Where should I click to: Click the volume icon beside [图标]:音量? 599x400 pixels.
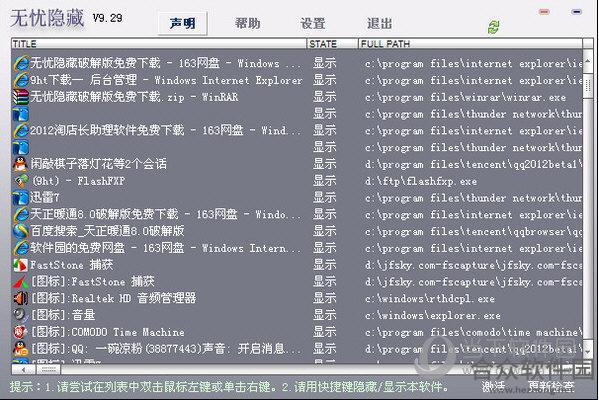[x=21, y=315]
